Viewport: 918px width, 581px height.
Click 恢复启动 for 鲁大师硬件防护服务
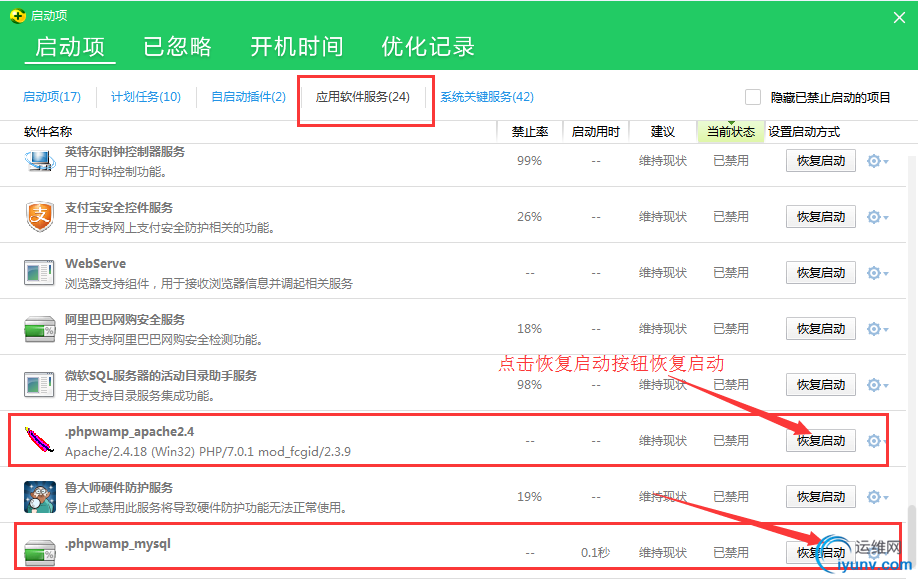pyautogui.click(x=820, y=497)
